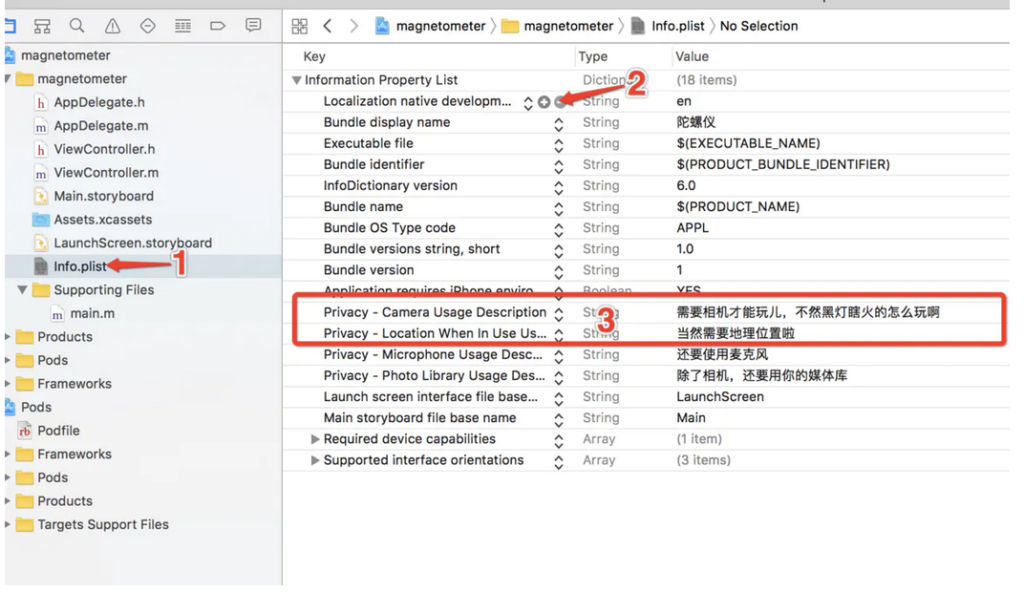Expand Required device capabilities row
This screenshot has height=592, width=1024.
point(315,439)
